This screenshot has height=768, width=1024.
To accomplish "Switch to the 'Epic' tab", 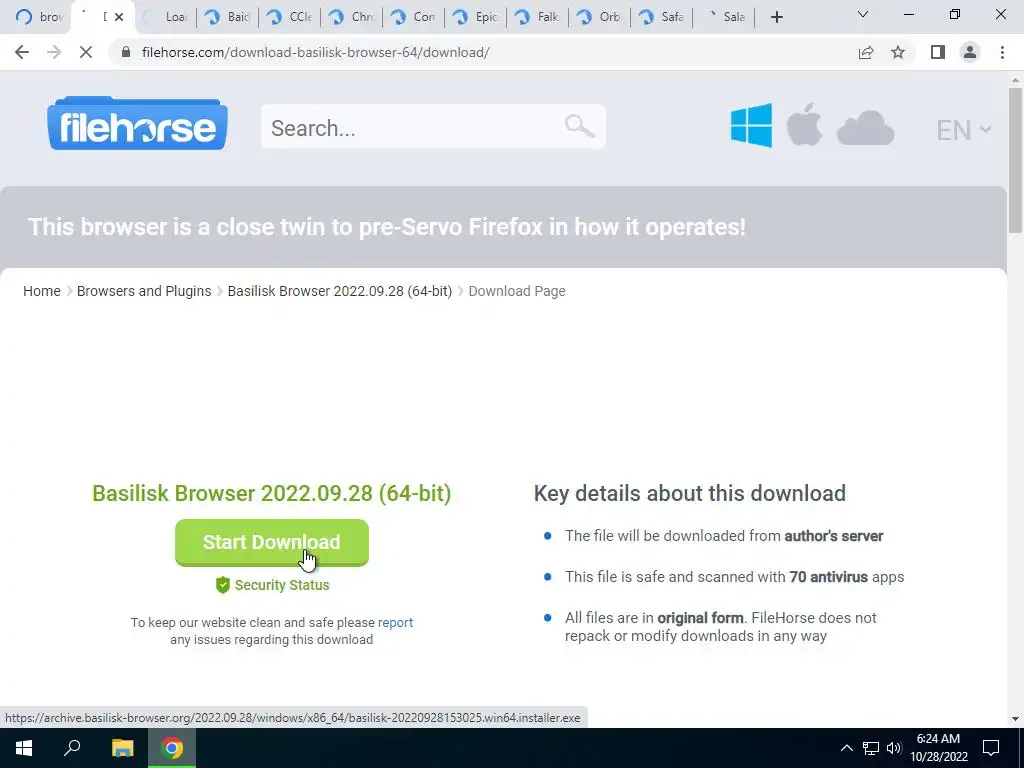I will 475,17.
